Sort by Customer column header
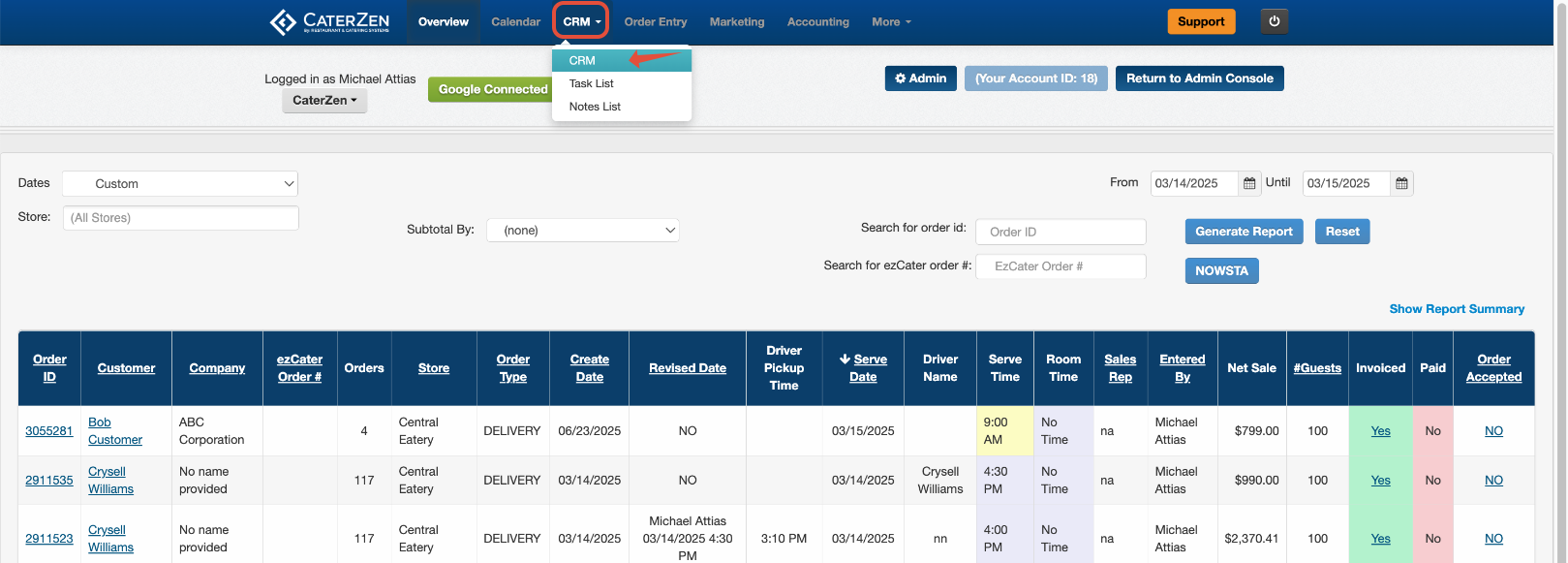This screenshot has height=563, width=1568. tap(126, 368)
